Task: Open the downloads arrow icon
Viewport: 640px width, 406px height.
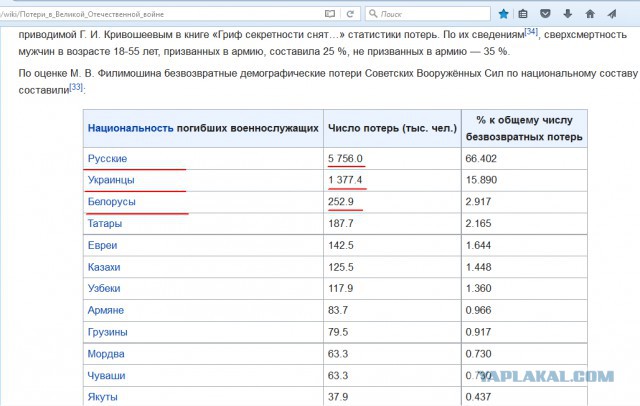Action: (568, 14)
